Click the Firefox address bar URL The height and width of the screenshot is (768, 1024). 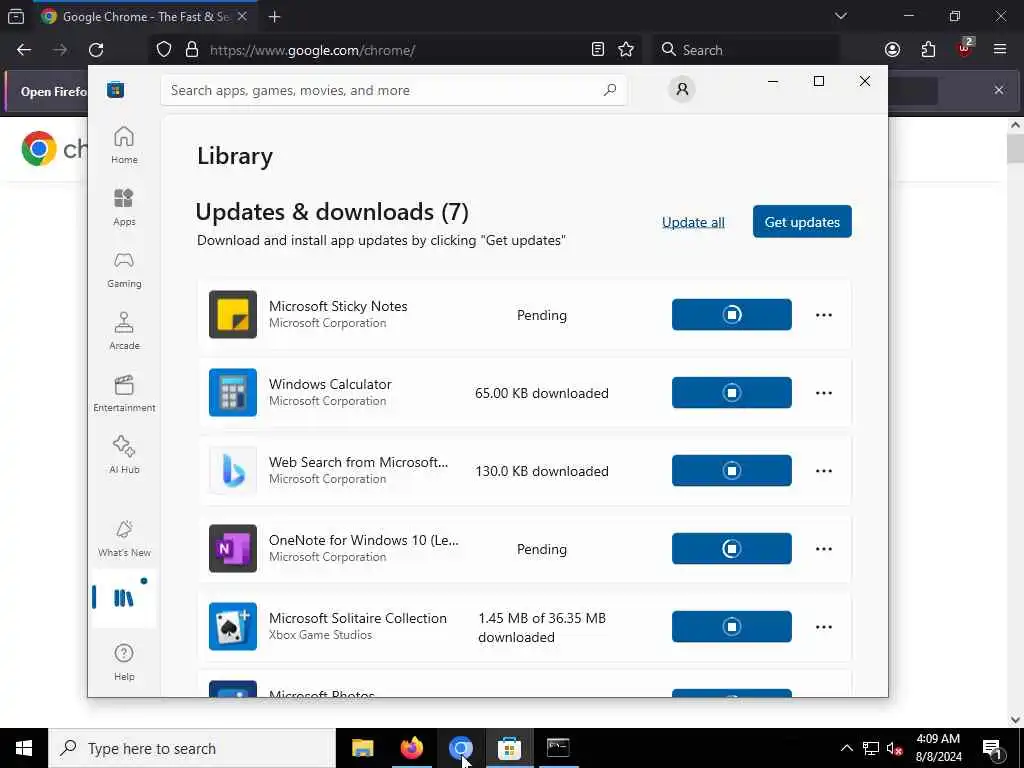click(312, 50)
